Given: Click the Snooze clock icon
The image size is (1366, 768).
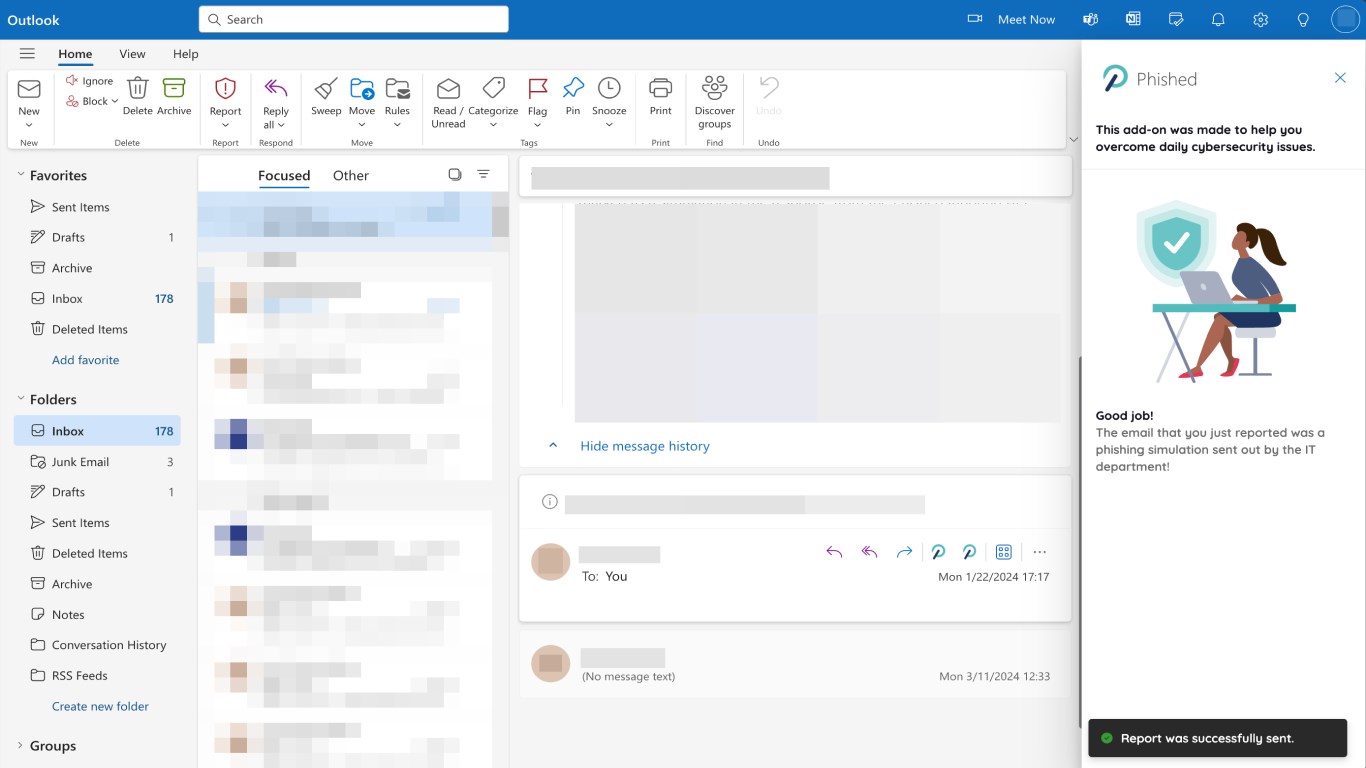Looking at the screenshot, I should [x=609, y=88].
